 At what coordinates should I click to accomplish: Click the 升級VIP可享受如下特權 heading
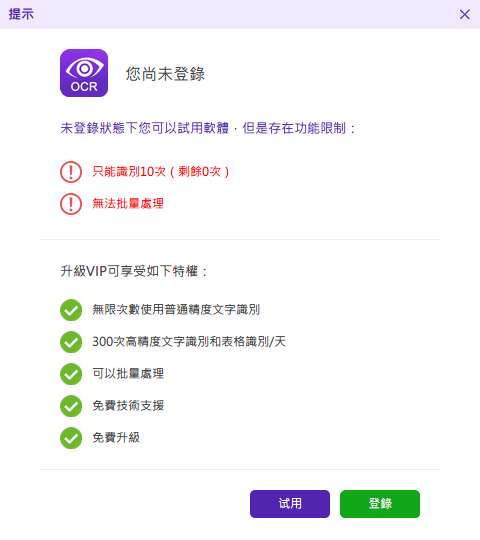(x=134, y=271)
